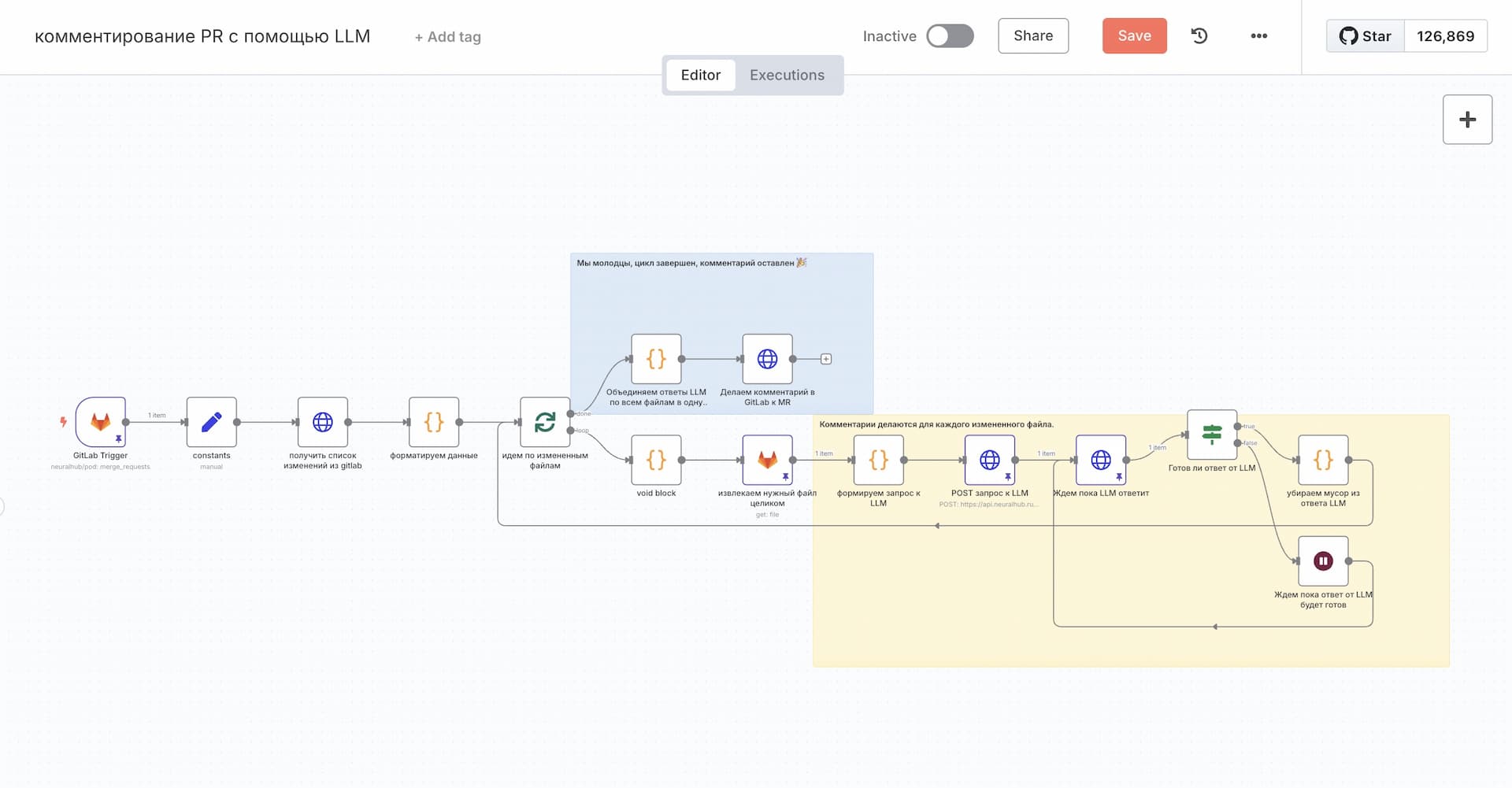This screenshot has width=1512, height=788.
Task: Open the 'идем по измененным файлам' loop node
Action: (545, 422)
